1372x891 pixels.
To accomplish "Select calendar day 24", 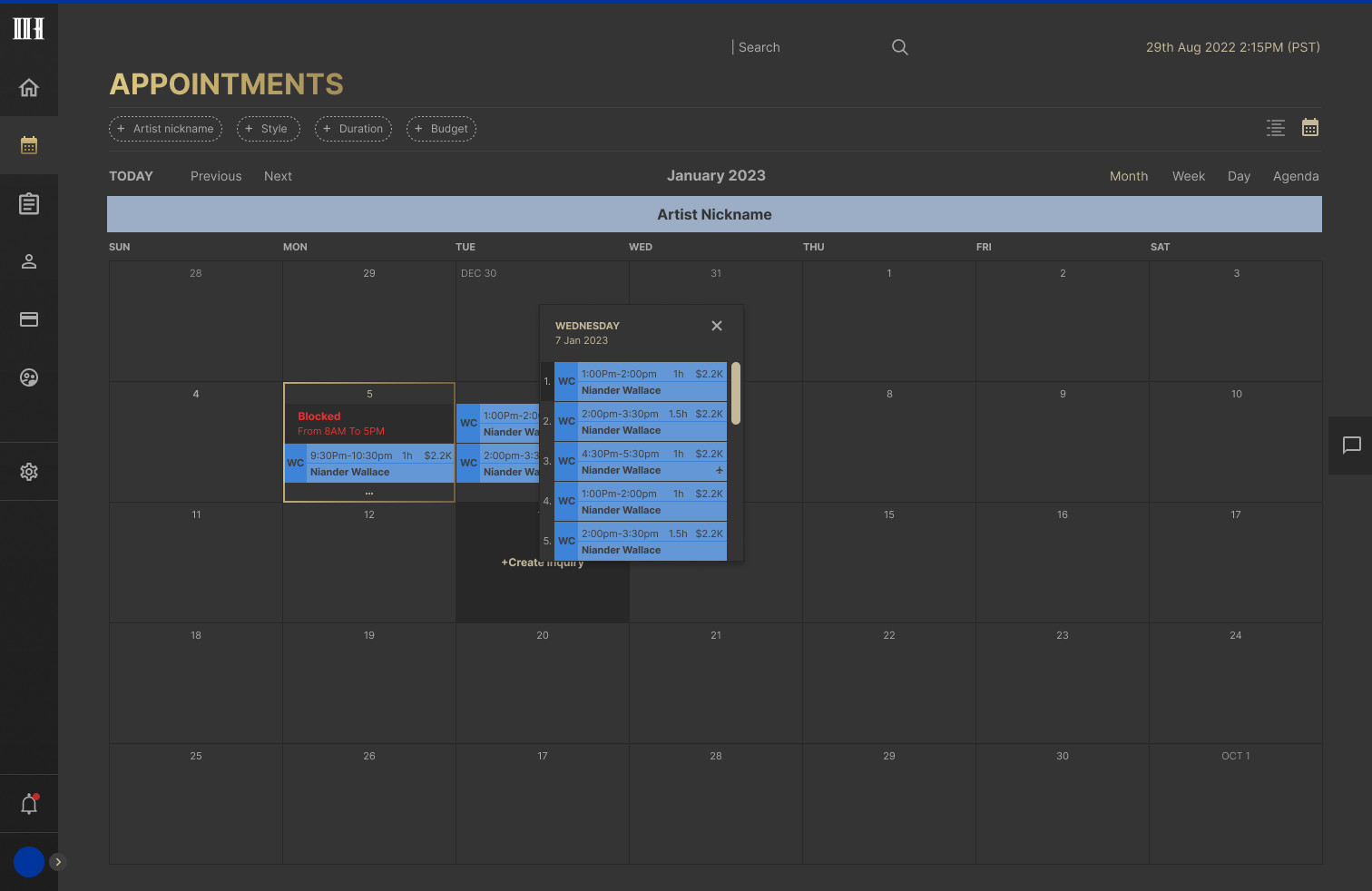I will [1236, 683].
